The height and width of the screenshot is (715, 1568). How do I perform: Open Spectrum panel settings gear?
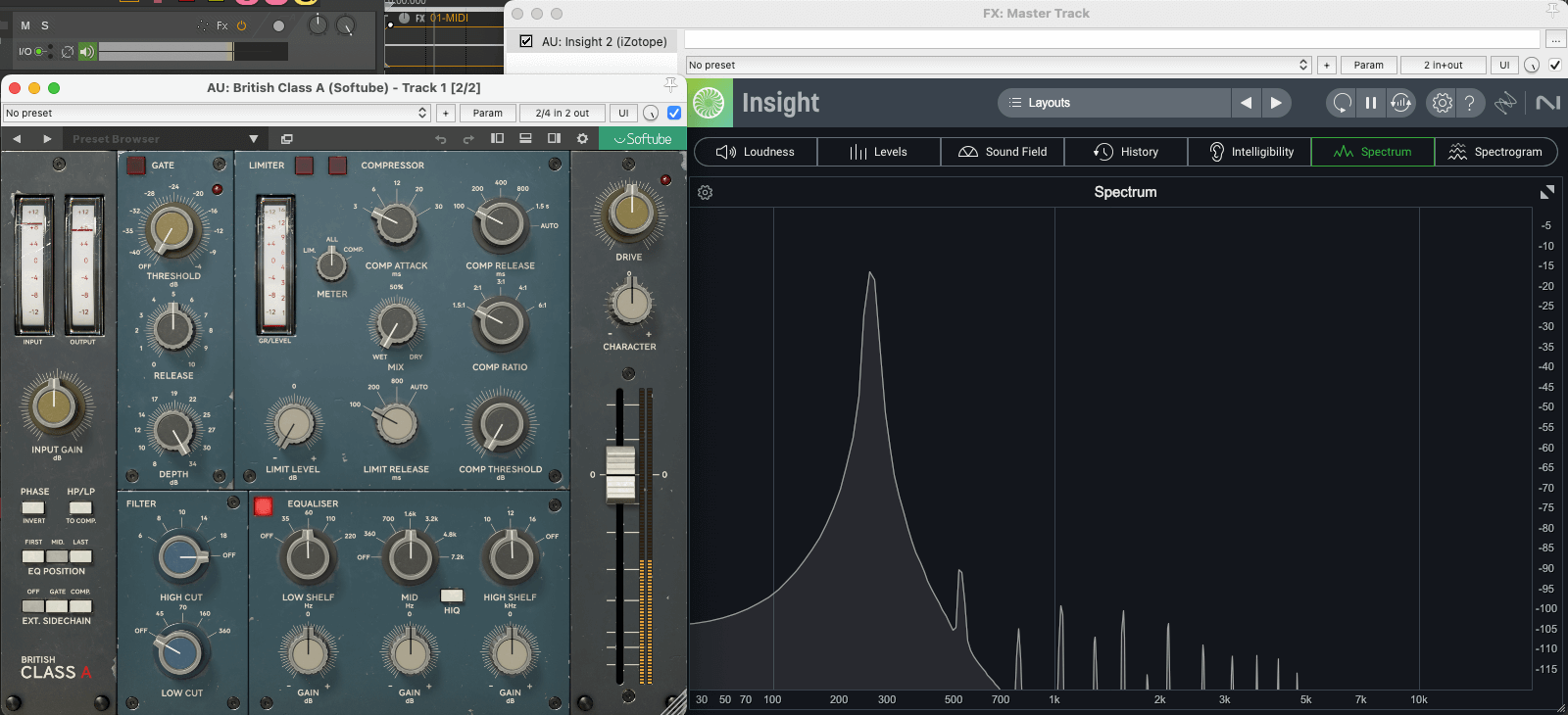pos(705,193)
